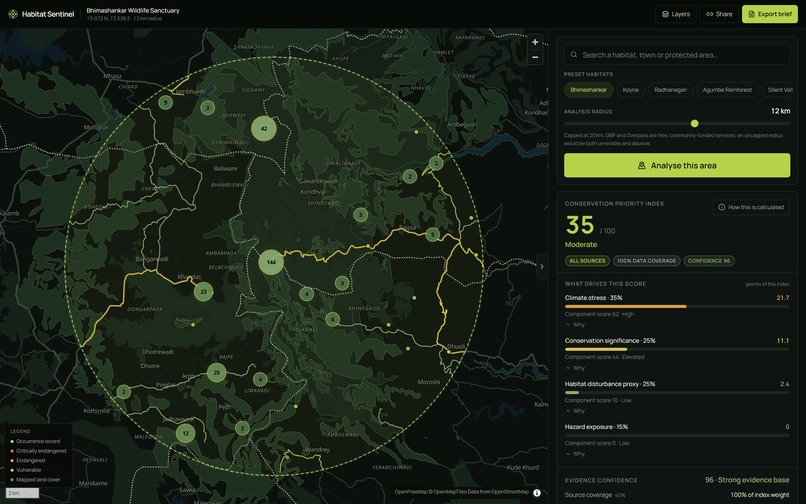Click the map attribution info icon
Viewport: 806px width, 504px height.
[537, 493]
